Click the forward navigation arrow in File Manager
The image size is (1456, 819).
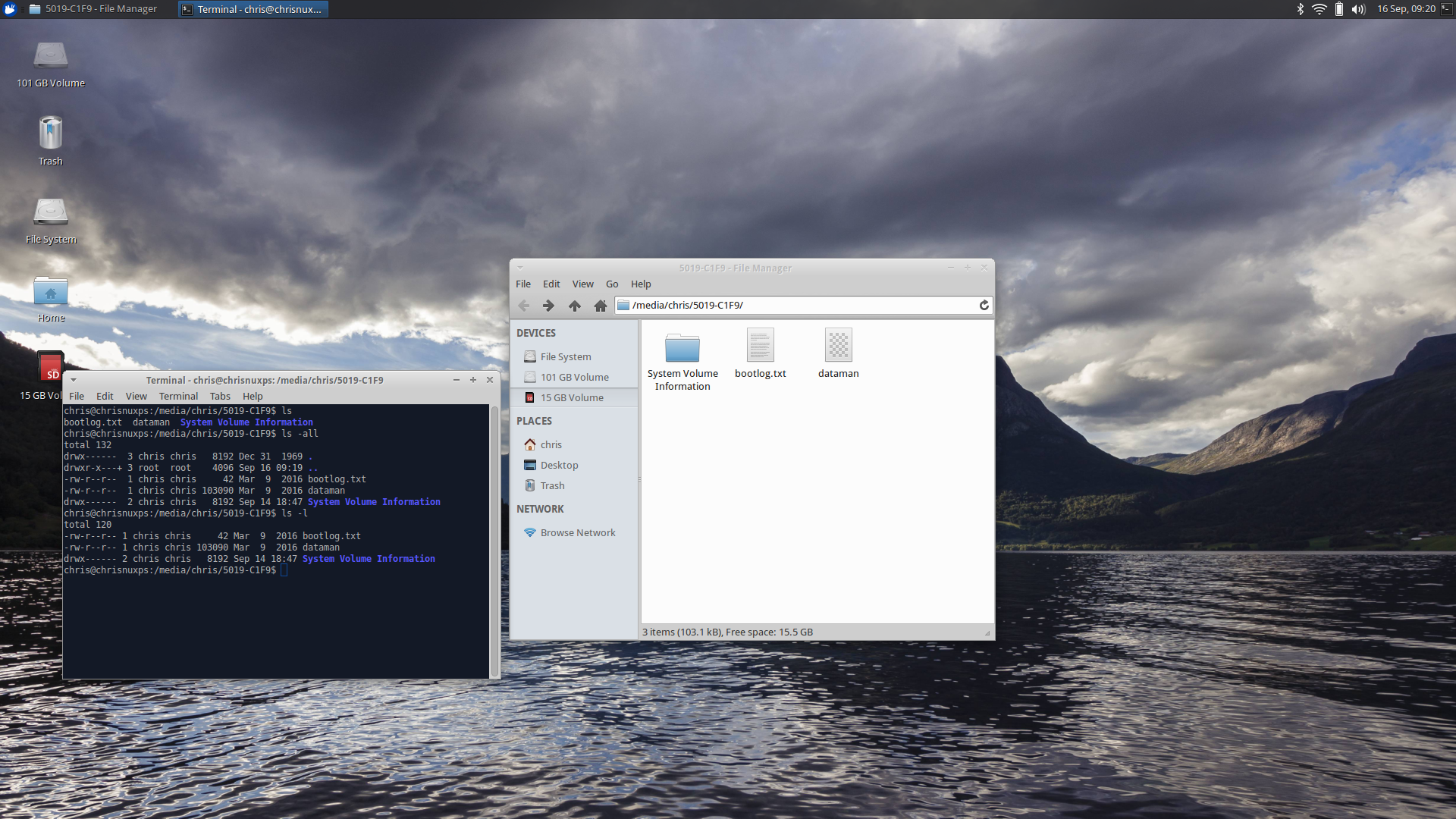(548, 306)
